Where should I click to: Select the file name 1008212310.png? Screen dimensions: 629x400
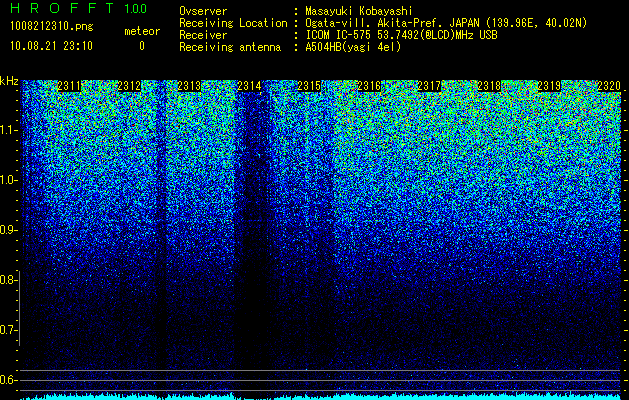tap(52, 27)
